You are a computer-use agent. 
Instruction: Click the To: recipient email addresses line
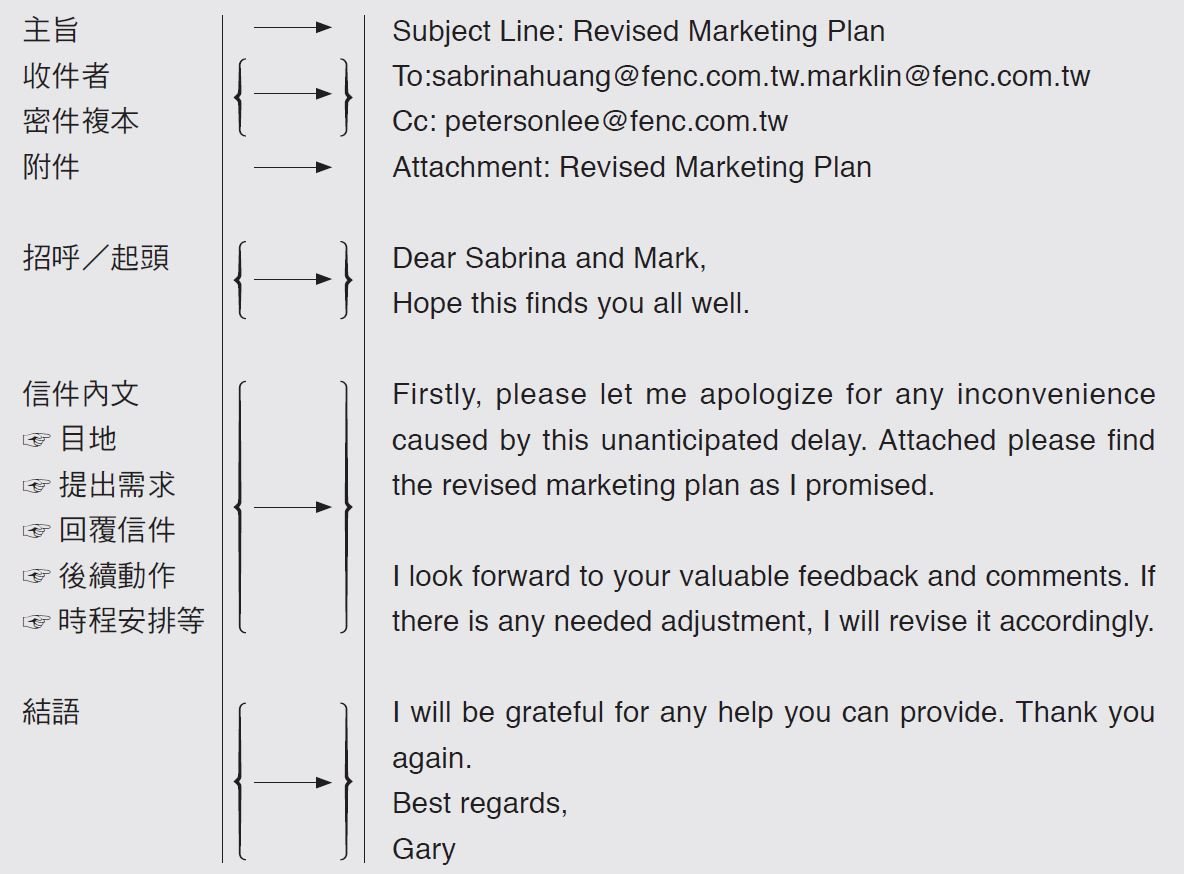740,76
